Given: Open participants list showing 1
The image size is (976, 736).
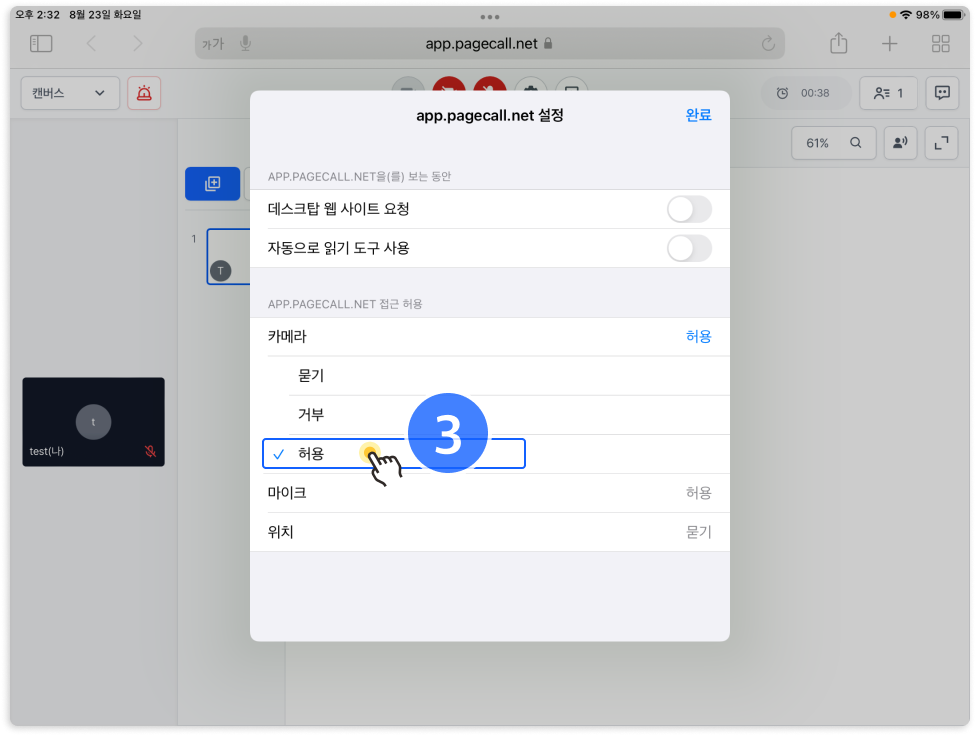Looking at the screenshot, I should 888,93.
